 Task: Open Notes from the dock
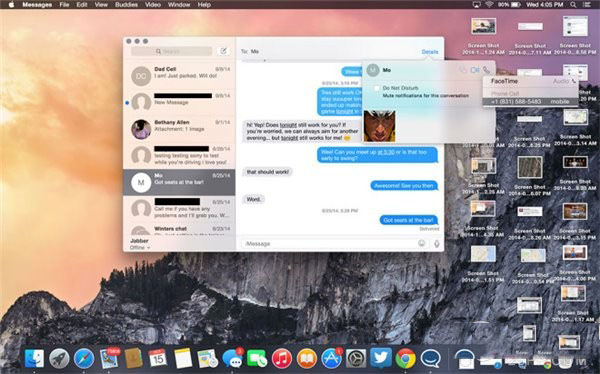[183, 359]
